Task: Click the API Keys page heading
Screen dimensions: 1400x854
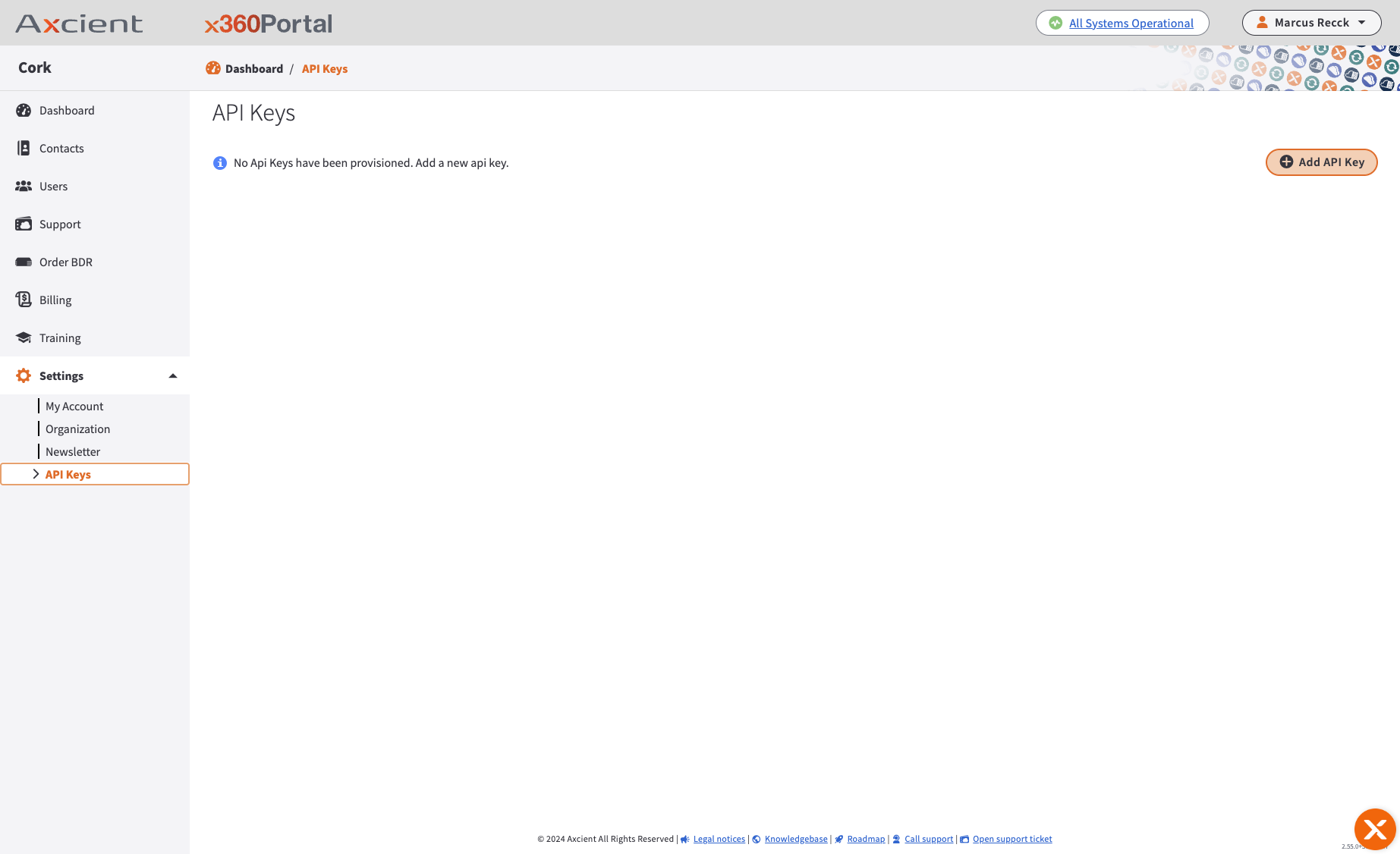Action: pyautogui.click(x=253, y=113)
